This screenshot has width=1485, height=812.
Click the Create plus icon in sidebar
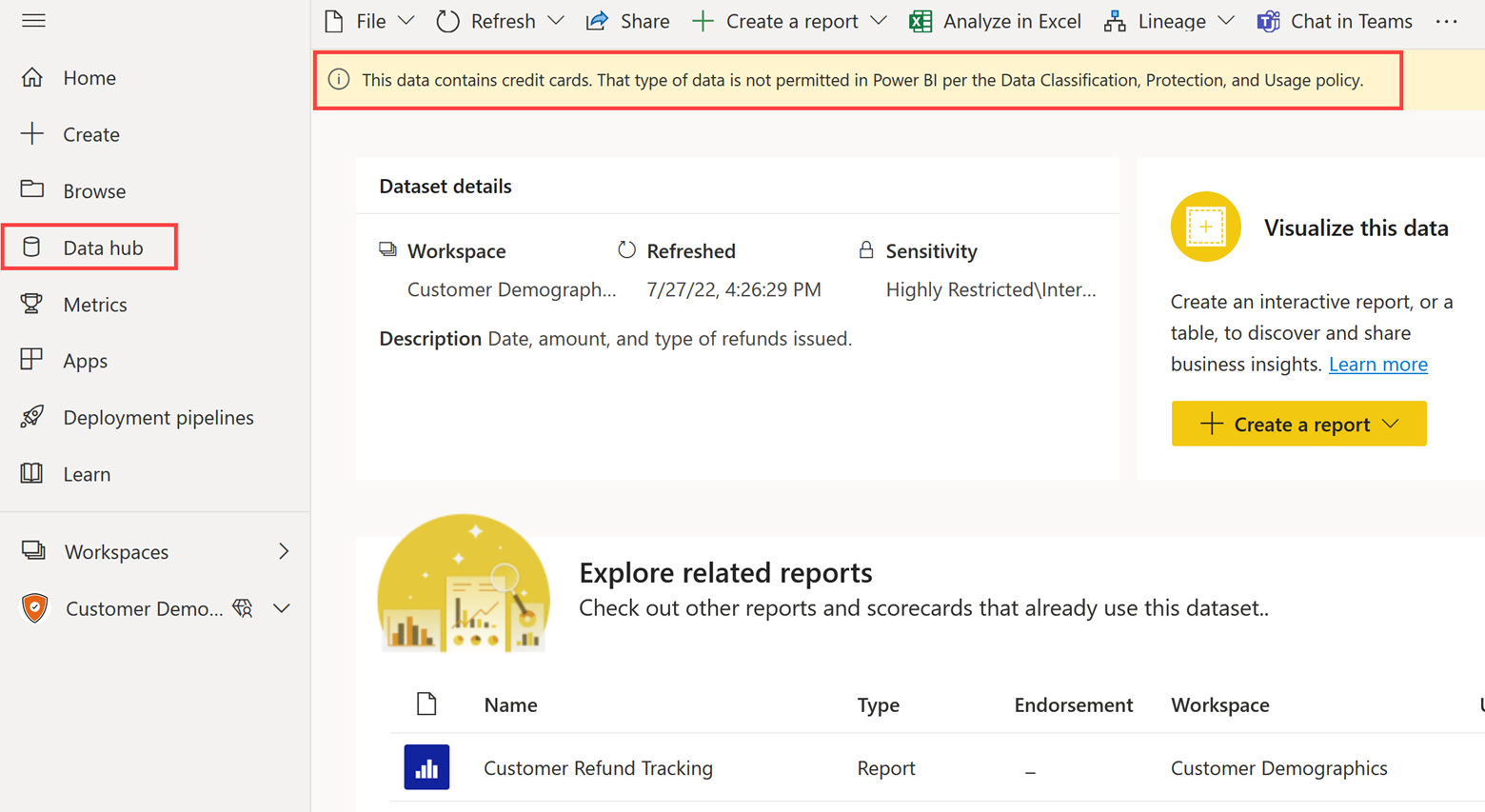coord(32,133)
